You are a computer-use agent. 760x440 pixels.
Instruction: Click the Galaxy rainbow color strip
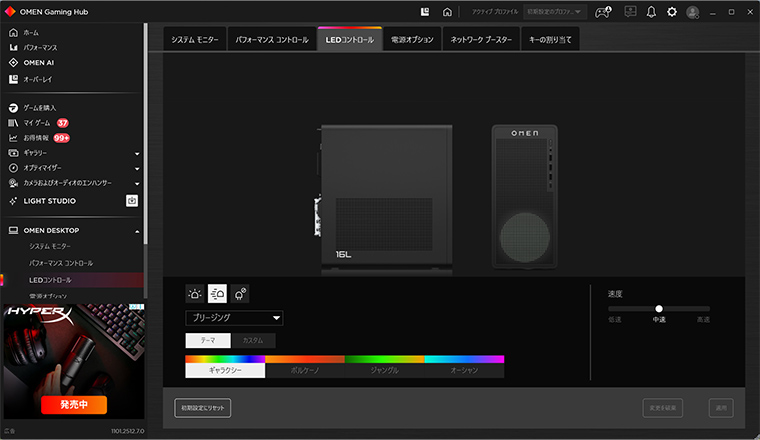[x=225, y=359]
